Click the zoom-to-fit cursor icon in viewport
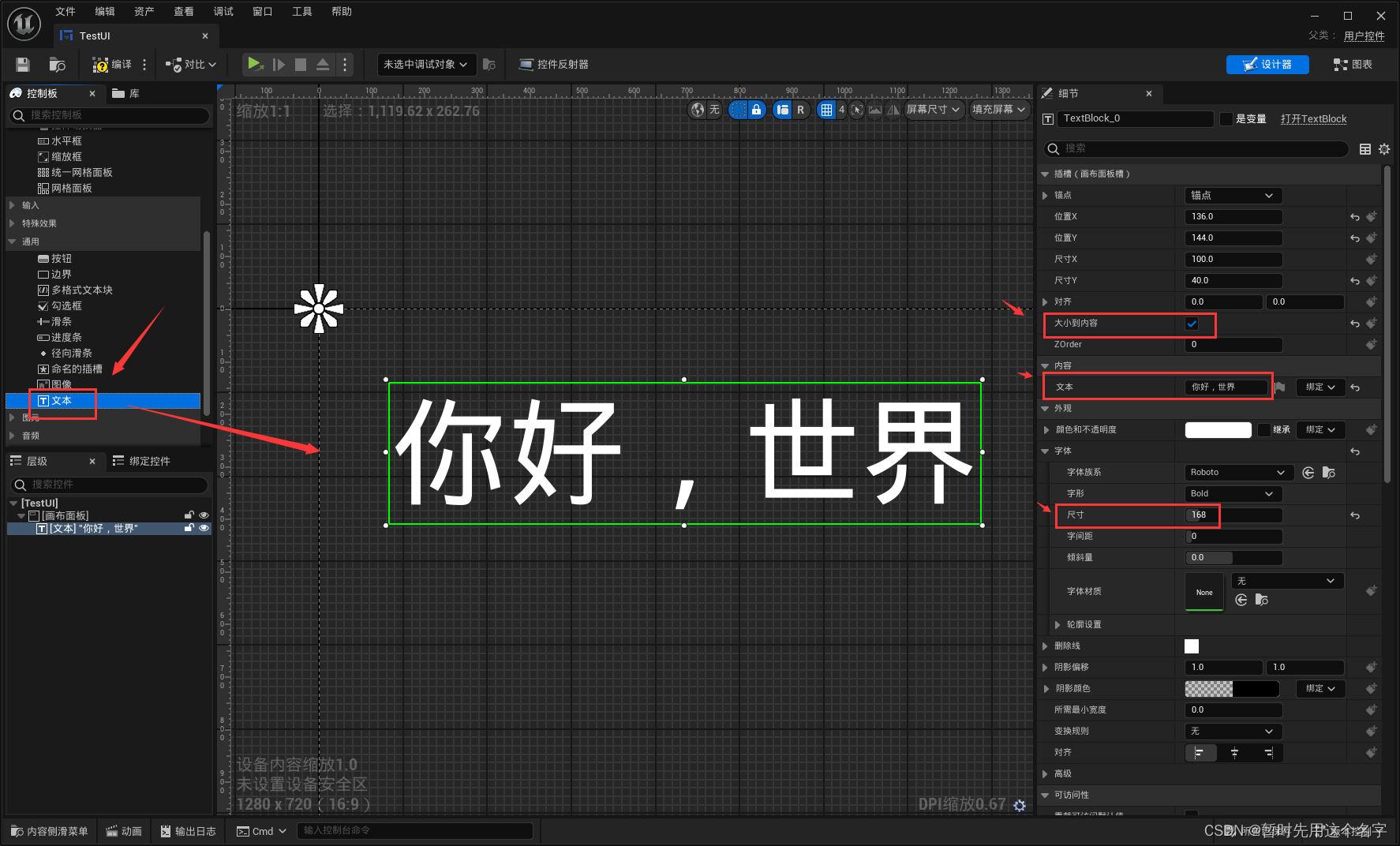This screenshot has height=846, width=1400. pos(857,110)
